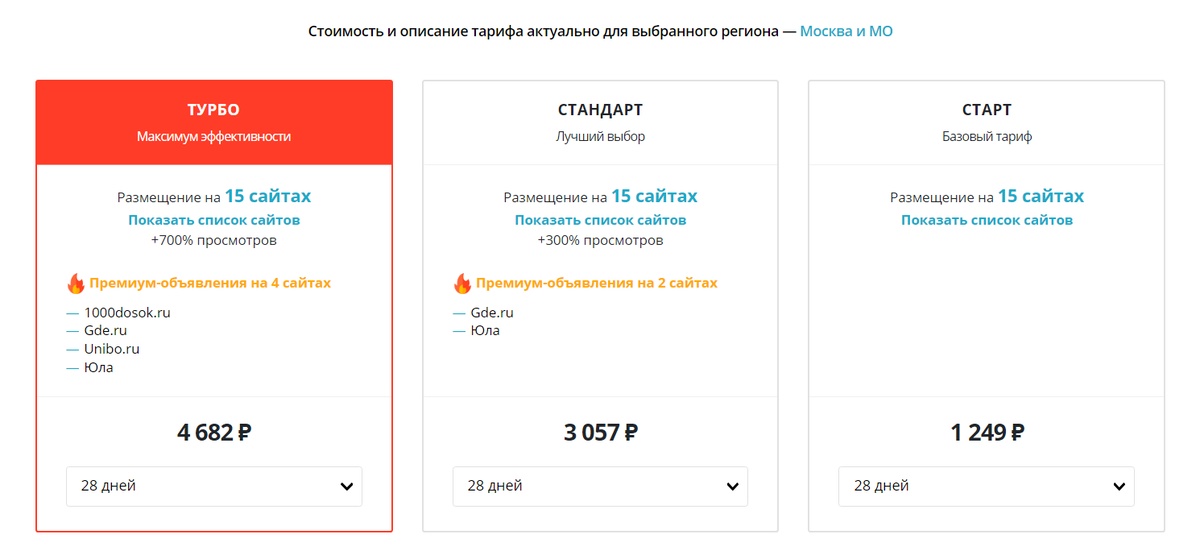Click the Unibo.ru entry in the ТУРБО plan

pos(111,349)
